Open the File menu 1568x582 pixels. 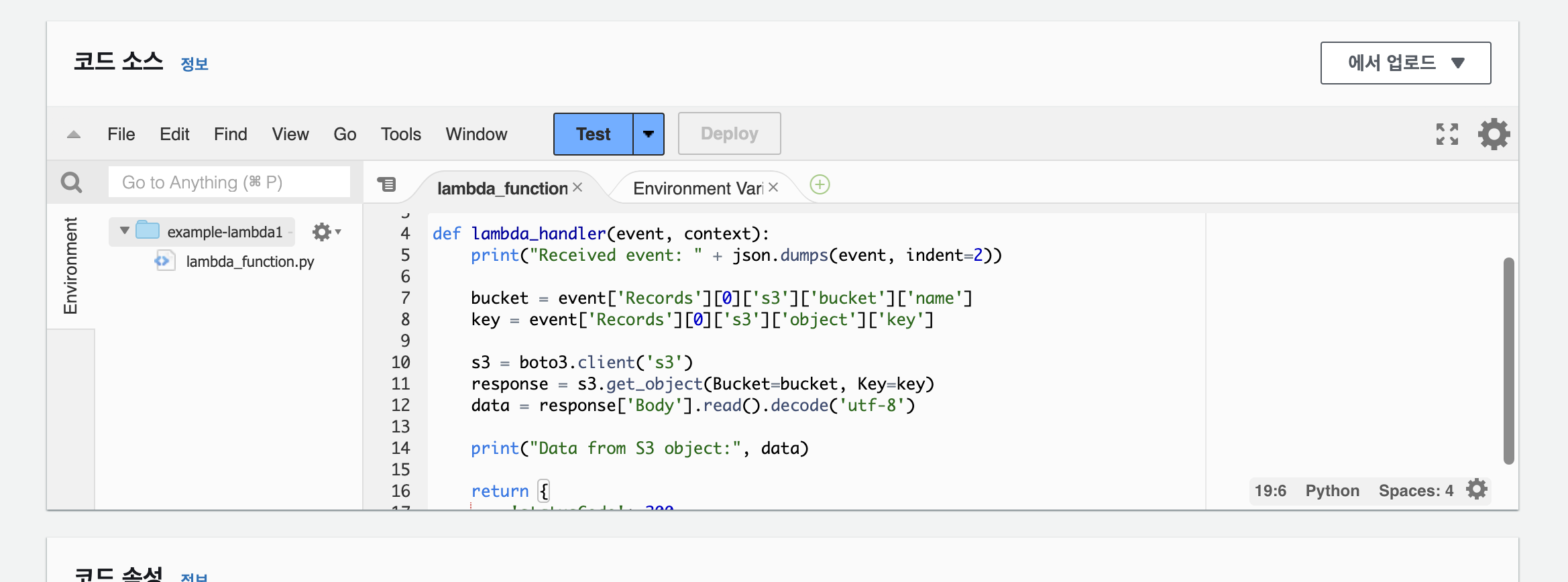tap(121, 134)
